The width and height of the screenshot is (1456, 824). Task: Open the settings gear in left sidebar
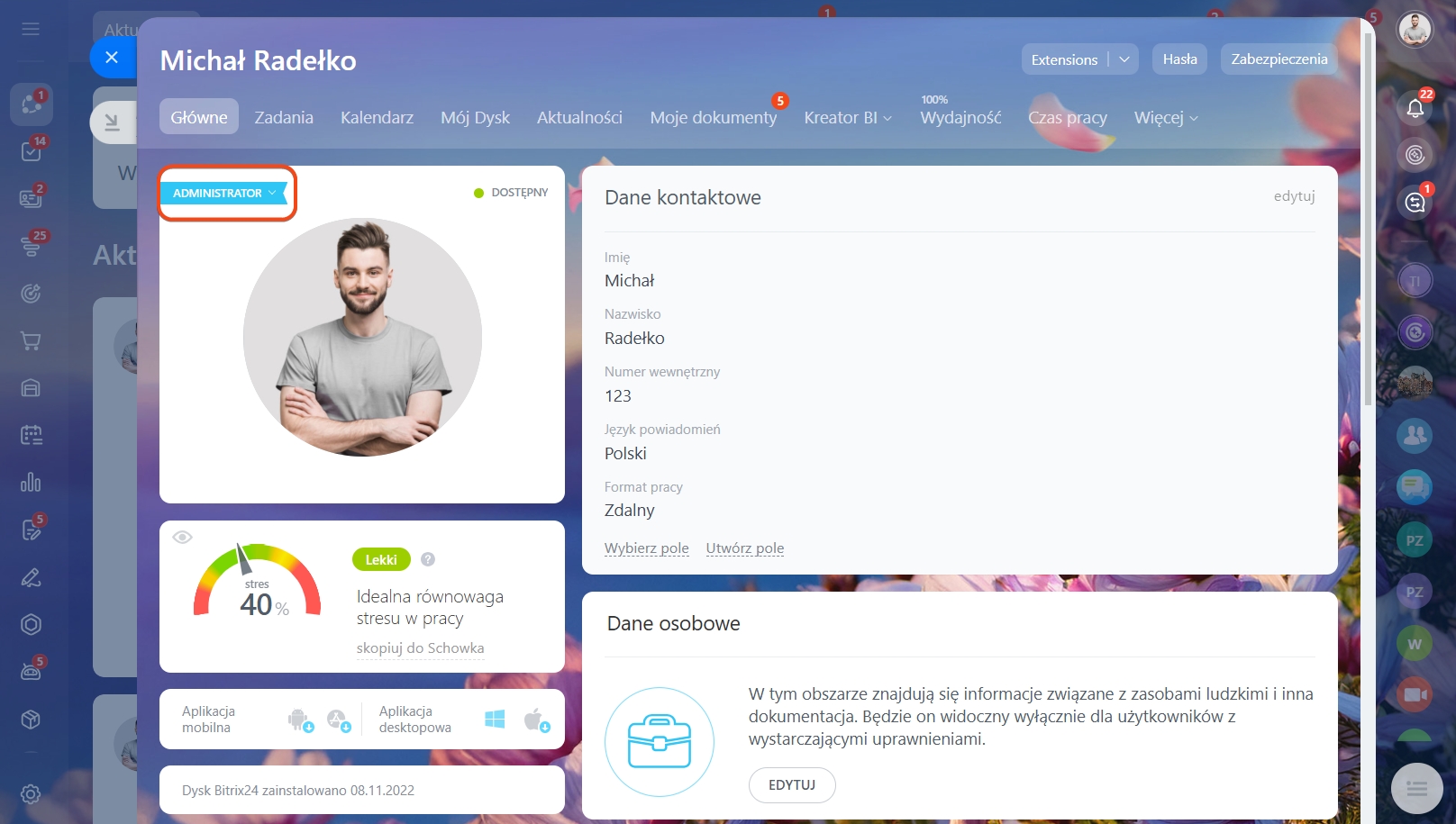coord(31,793)
